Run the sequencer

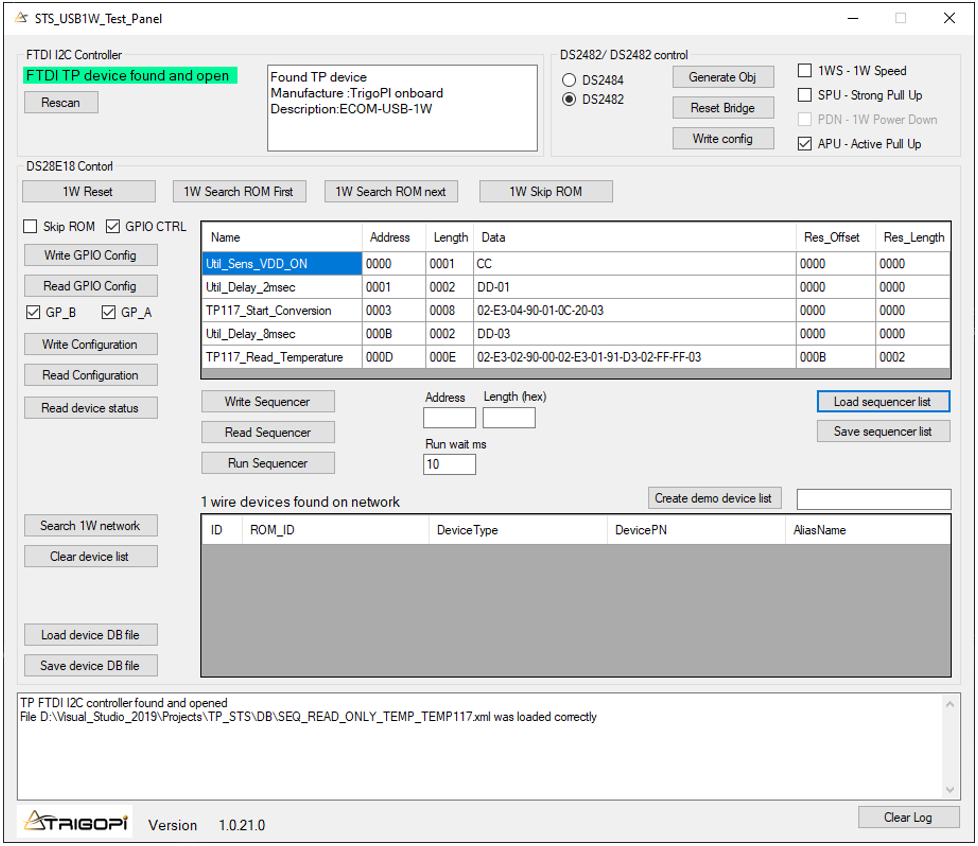[267, 463]
